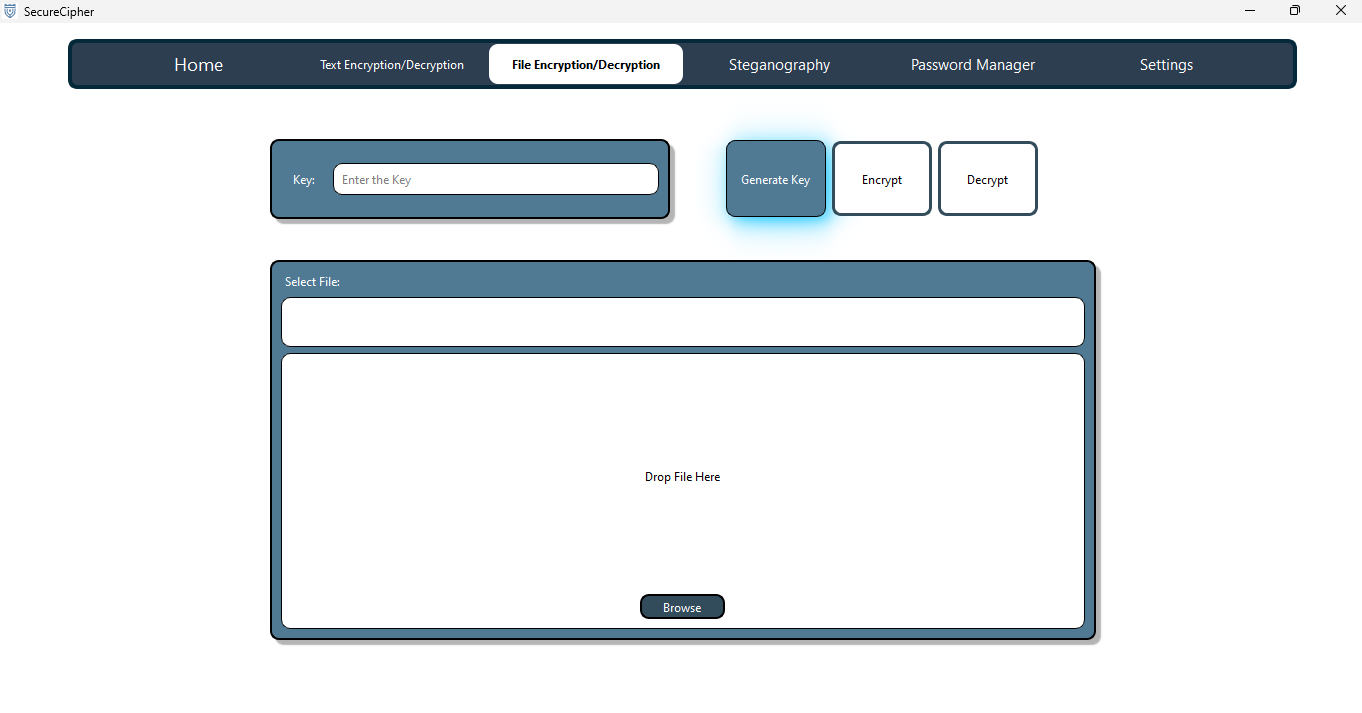1362x713 pixels.
Task: Click the Drop File Here area
Action: pos(682,477)
